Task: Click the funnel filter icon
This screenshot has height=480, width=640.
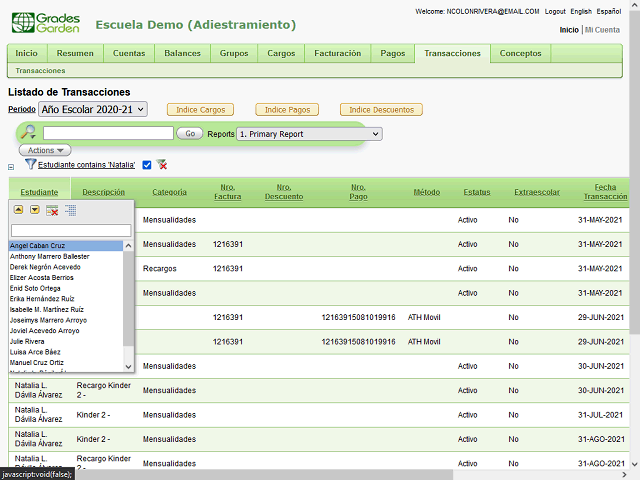Action: coord(30,164)
